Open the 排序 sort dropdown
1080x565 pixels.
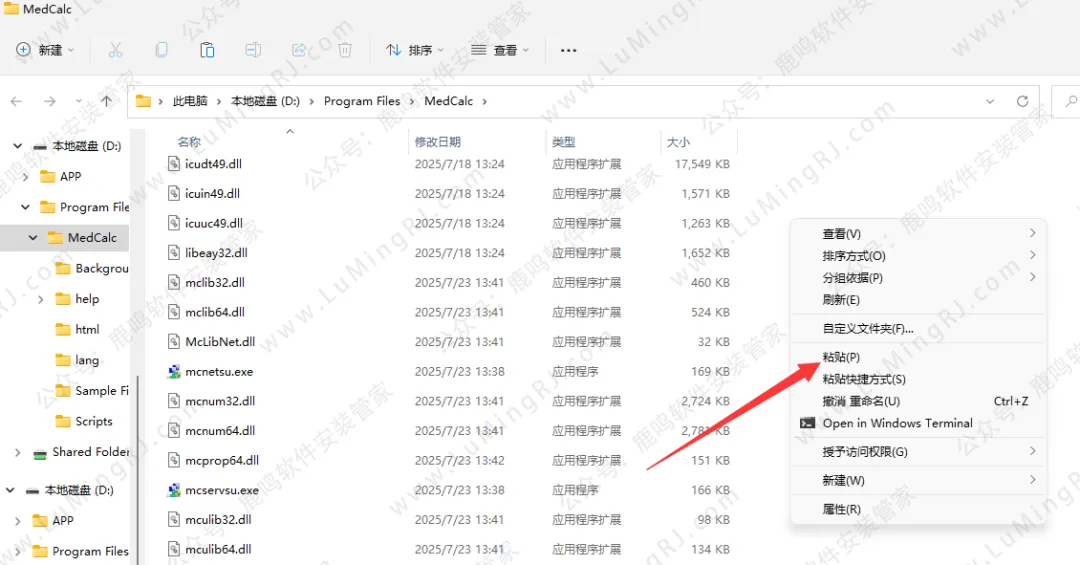tap(414, 50)
